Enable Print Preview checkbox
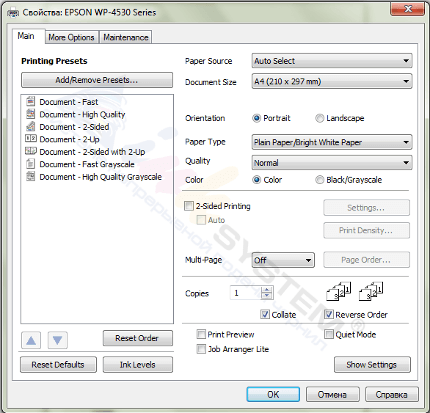 [x=201, y=334]
